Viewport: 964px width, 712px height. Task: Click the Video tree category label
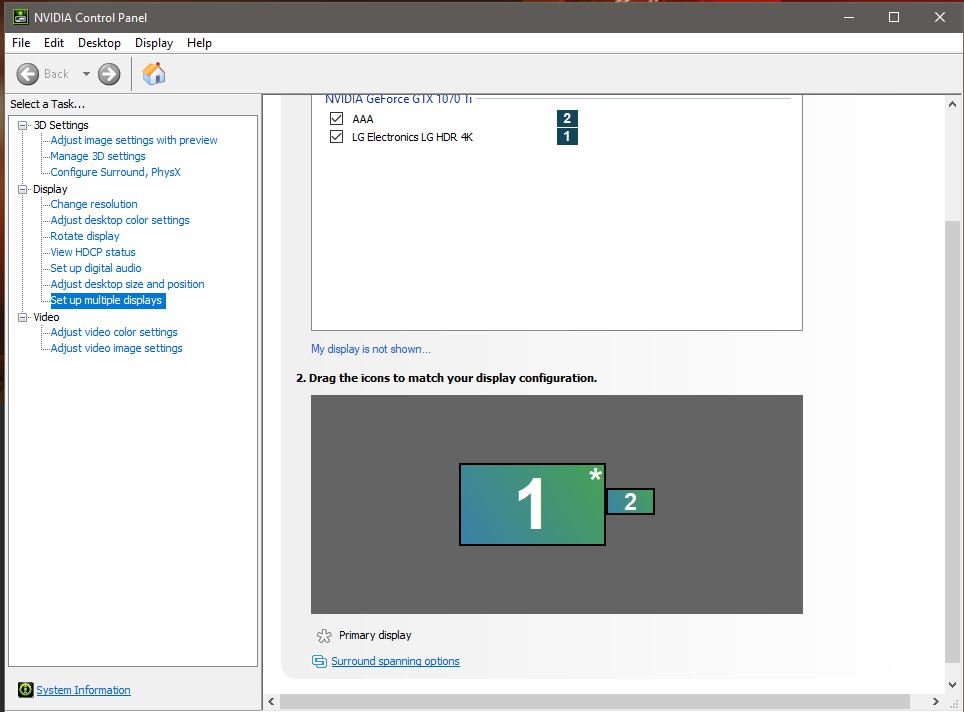point(46,317)
